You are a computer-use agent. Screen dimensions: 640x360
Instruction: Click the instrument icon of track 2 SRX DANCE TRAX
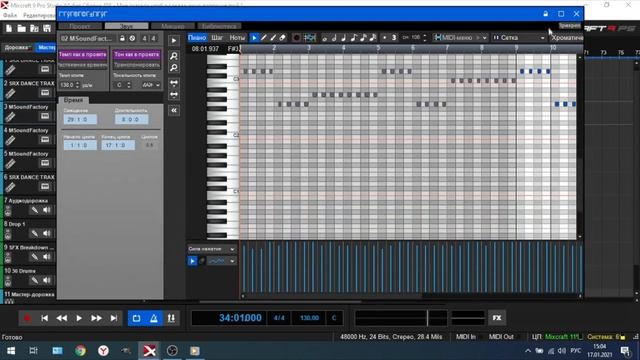tap(11, 93)
